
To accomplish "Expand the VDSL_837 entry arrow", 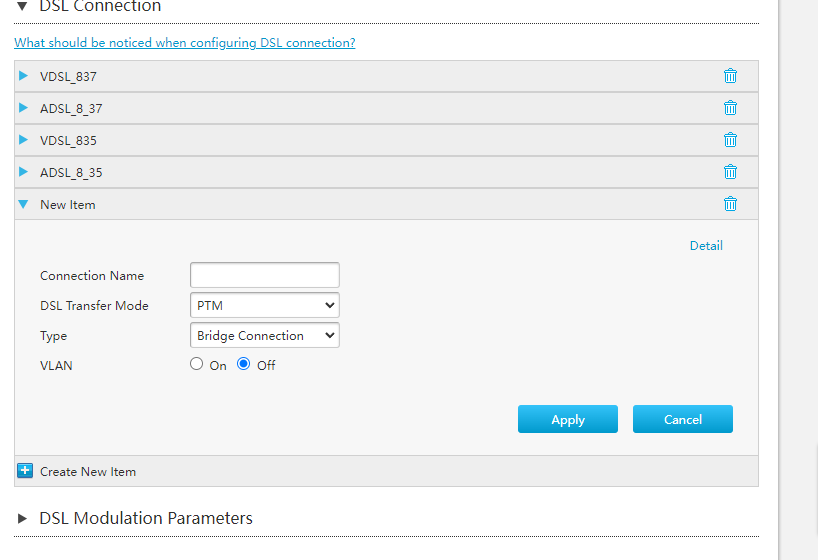I will tap(23, 76).
